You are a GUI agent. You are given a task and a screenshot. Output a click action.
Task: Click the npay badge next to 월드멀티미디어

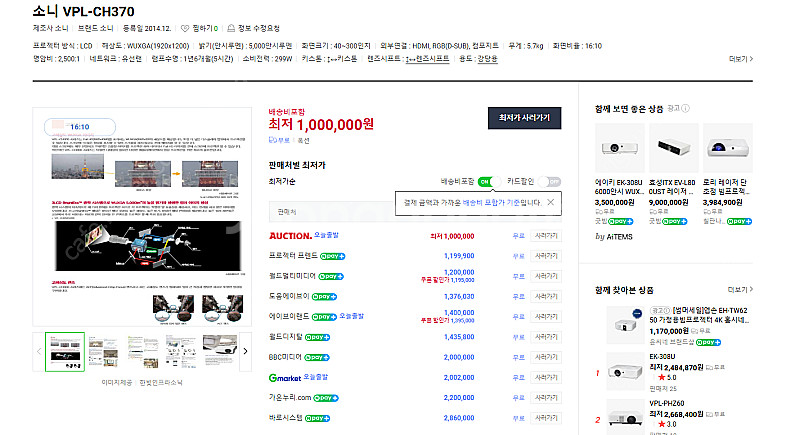tap(331, 276)
